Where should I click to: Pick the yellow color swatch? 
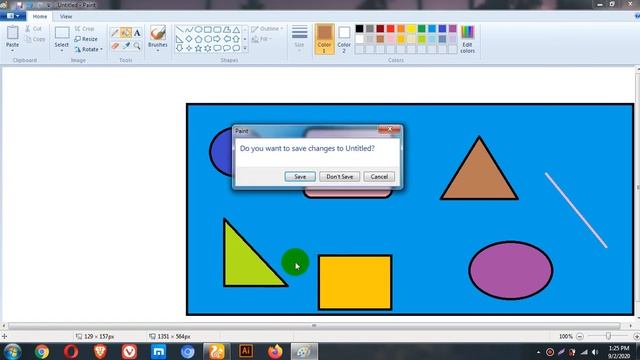(411, 29)
